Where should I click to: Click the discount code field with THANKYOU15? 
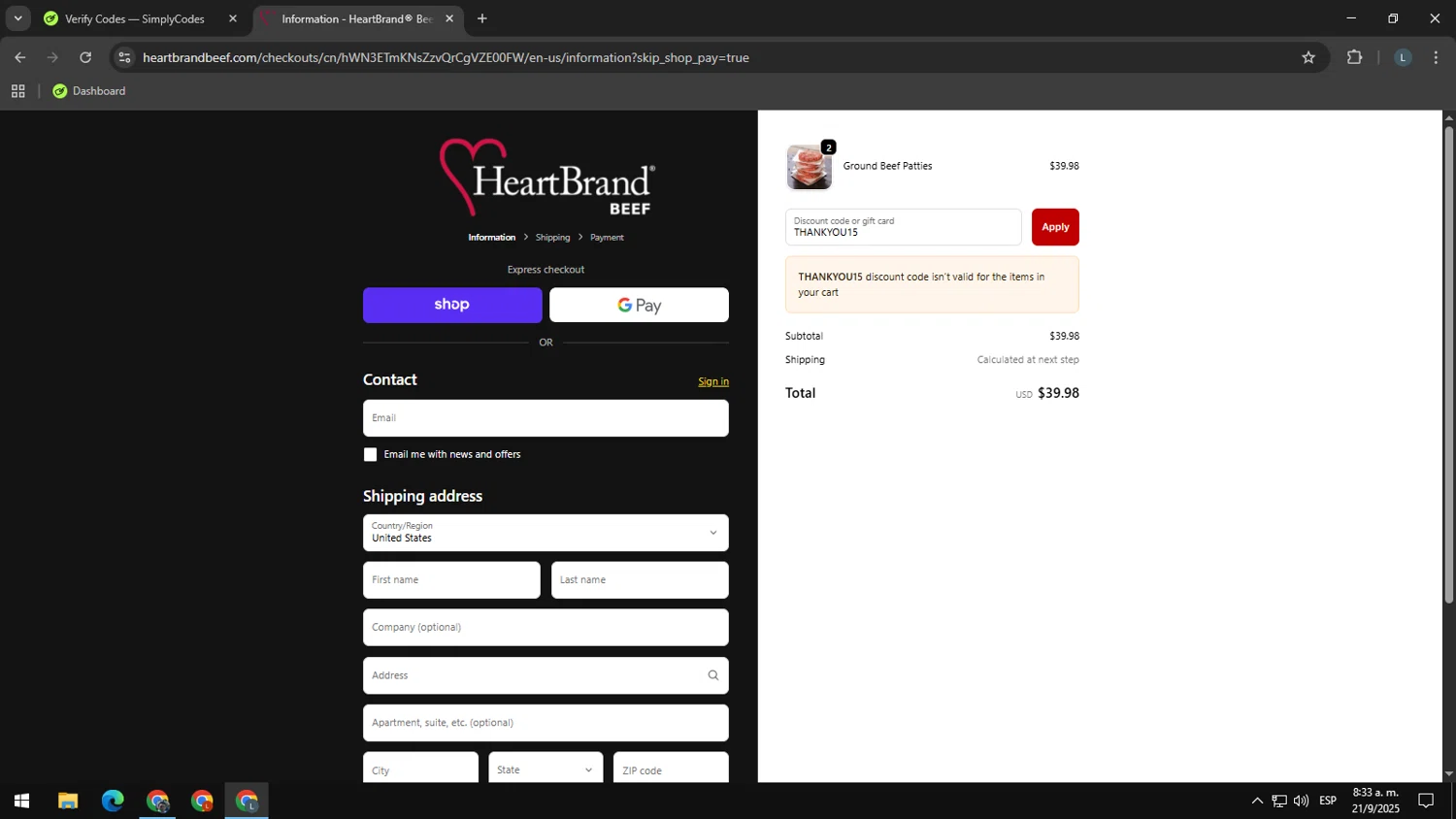(903, 227)
